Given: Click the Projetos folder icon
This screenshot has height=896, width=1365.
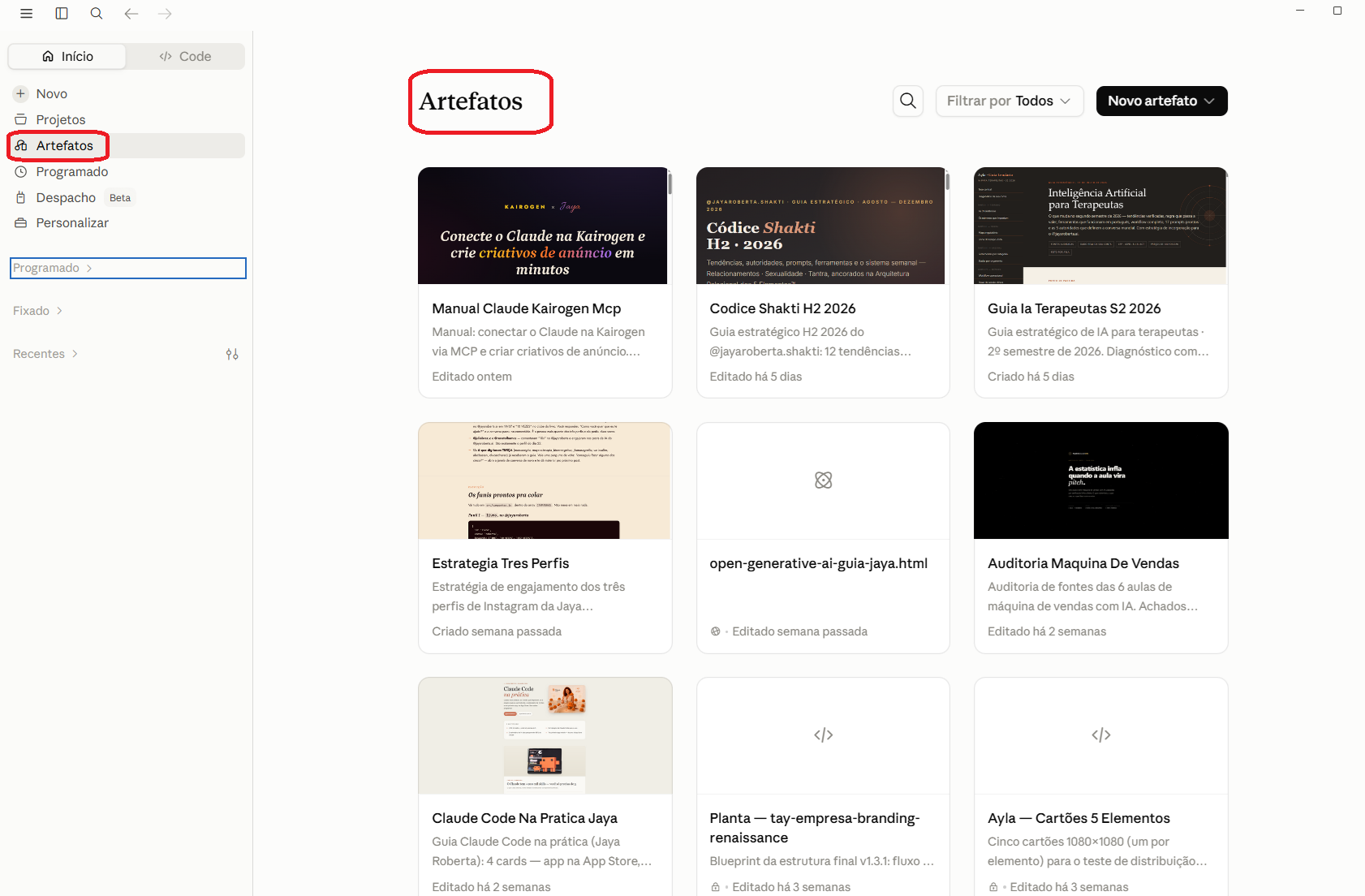Looking at the screenshot, I should tap(21, 120).
